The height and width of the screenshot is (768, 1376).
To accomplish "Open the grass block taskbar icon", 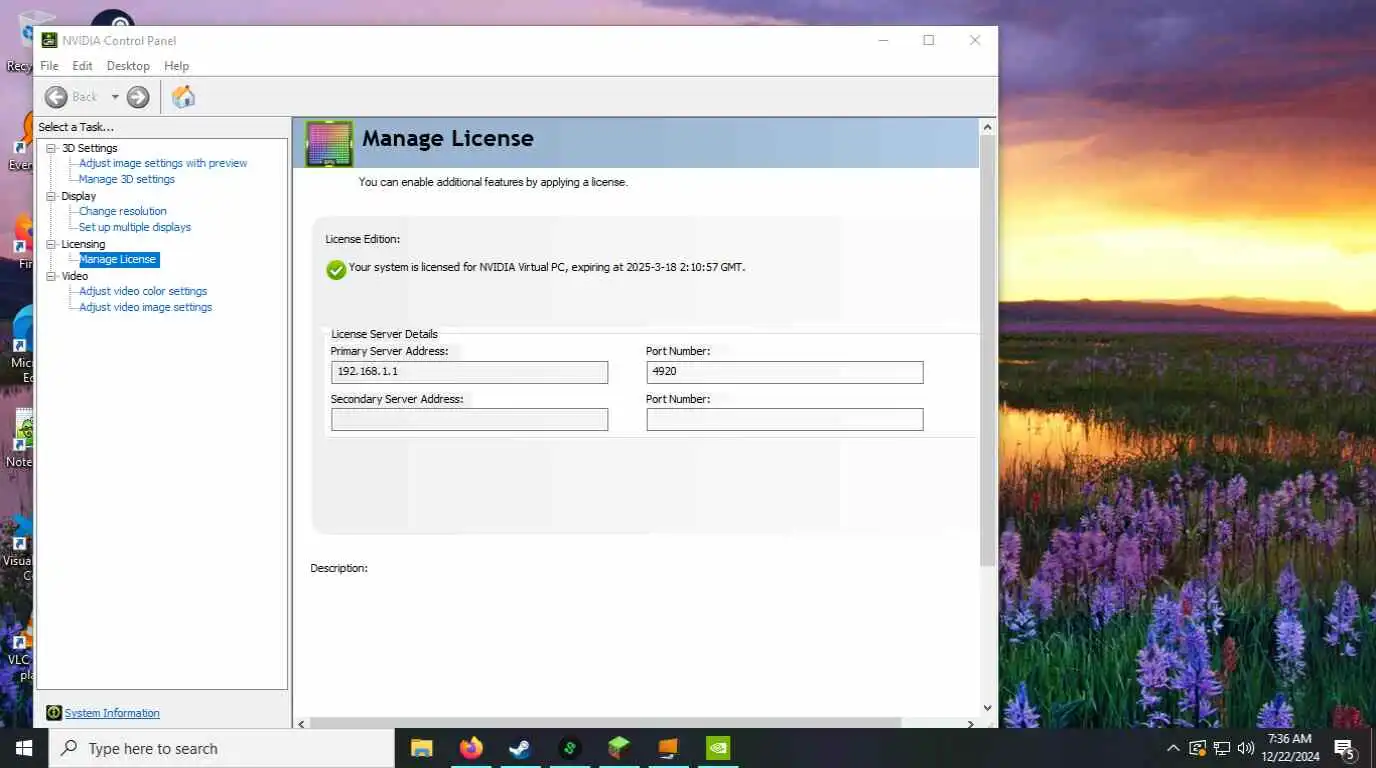I will click(x=619, y=748).
